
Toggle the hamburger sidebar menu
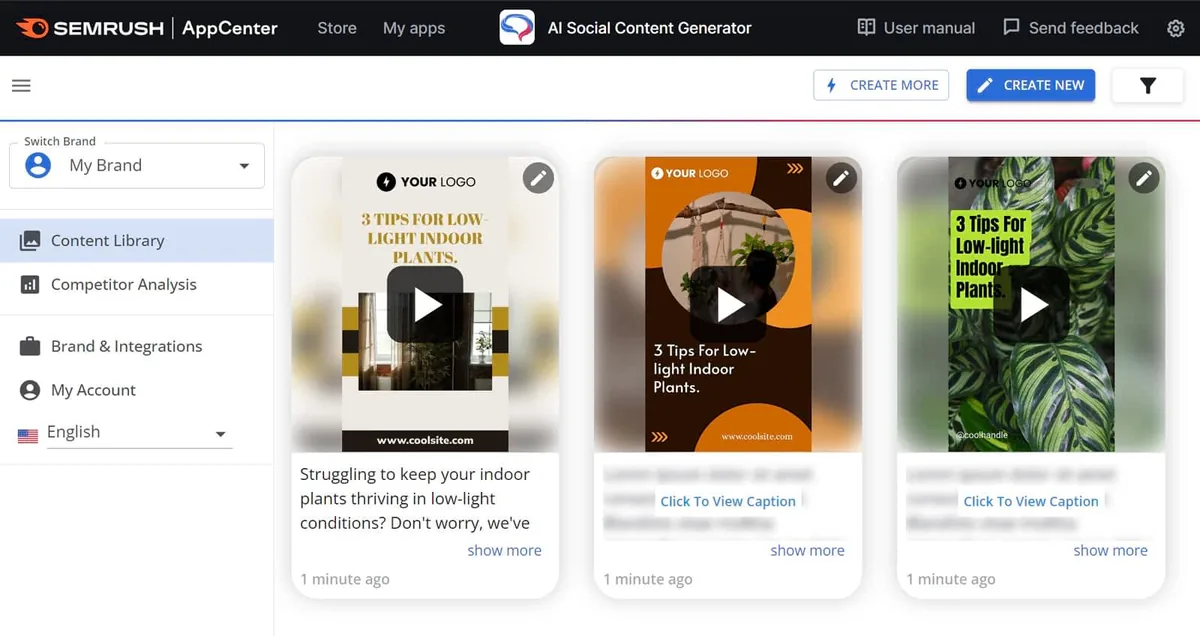tap(21, 85)
